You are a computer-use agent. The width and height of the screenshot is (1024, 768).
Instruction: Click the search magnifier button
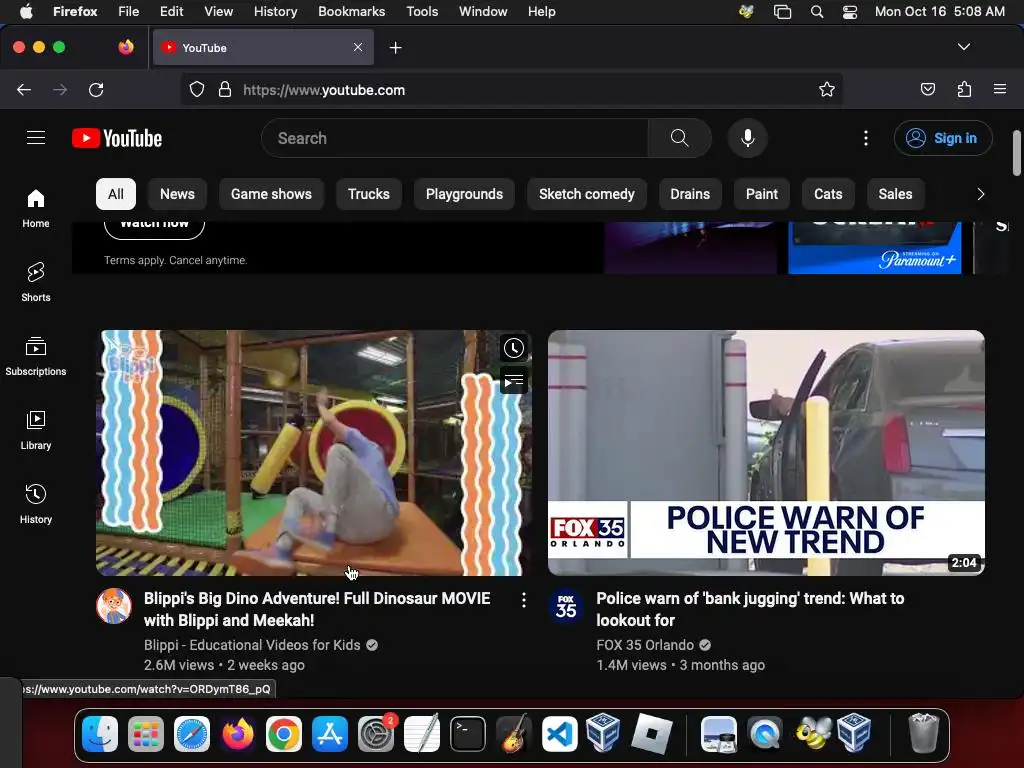[x=679, y=138]
